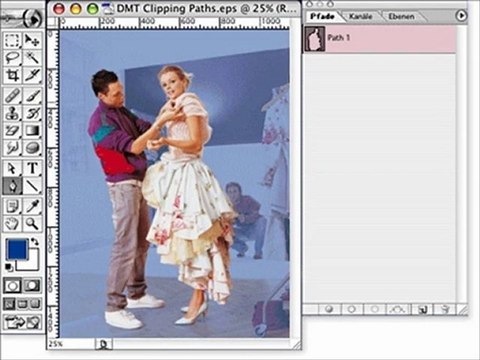Select the 'Path 1' name text
This screenshot has width=480, height=360.
[339, 37]
